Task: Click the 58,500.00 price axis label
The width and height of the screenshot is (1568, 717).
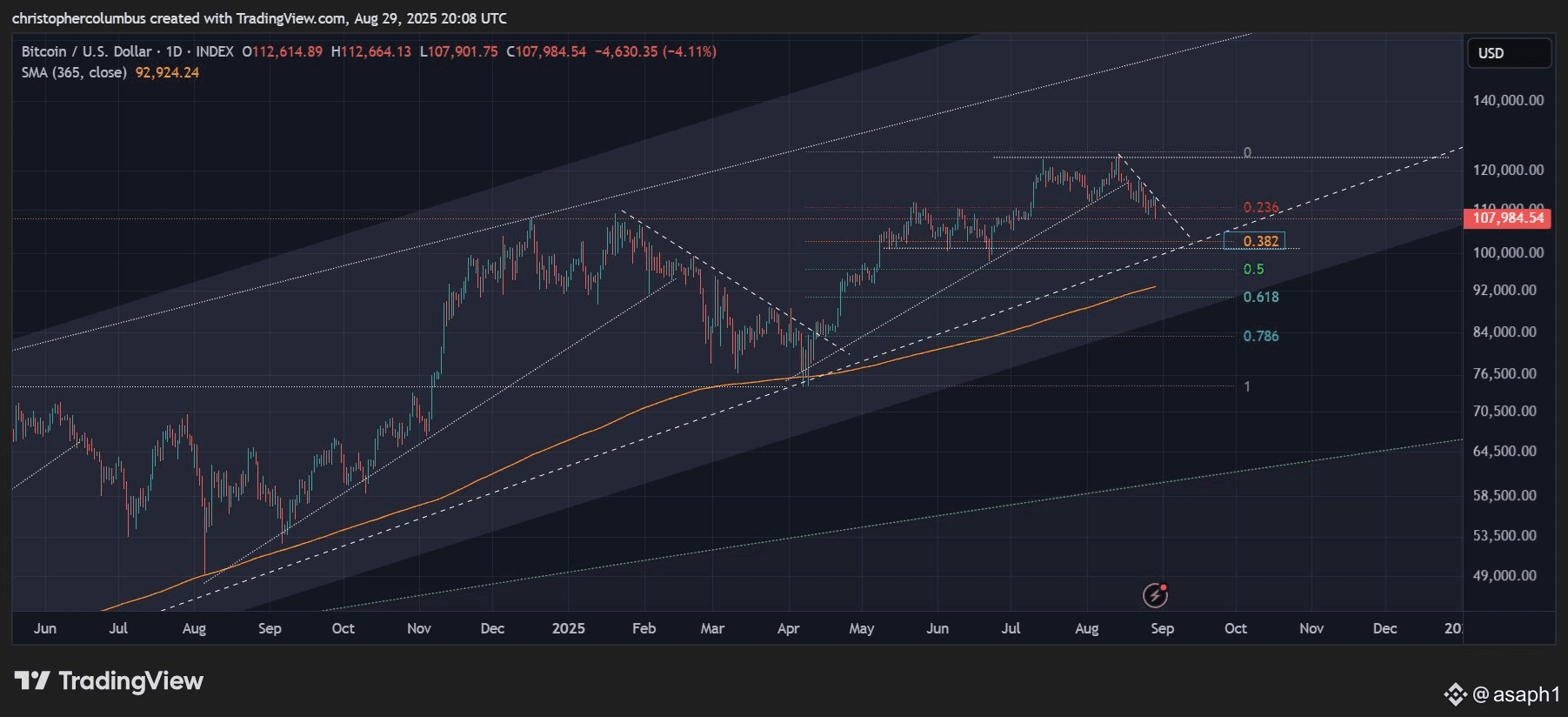Action: (1505, 495)
